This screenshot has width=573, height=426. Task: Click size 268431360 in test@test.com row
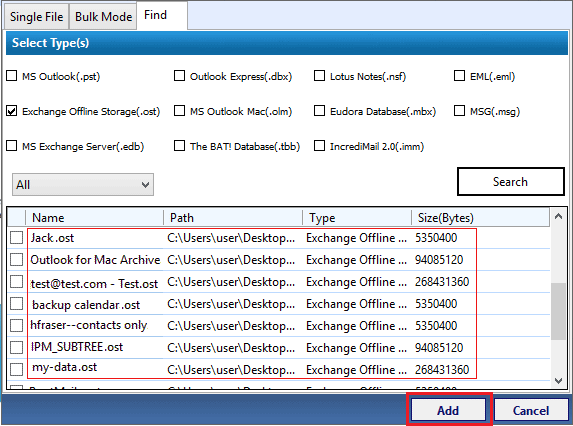pyautogui.click(x=442, y=282)
